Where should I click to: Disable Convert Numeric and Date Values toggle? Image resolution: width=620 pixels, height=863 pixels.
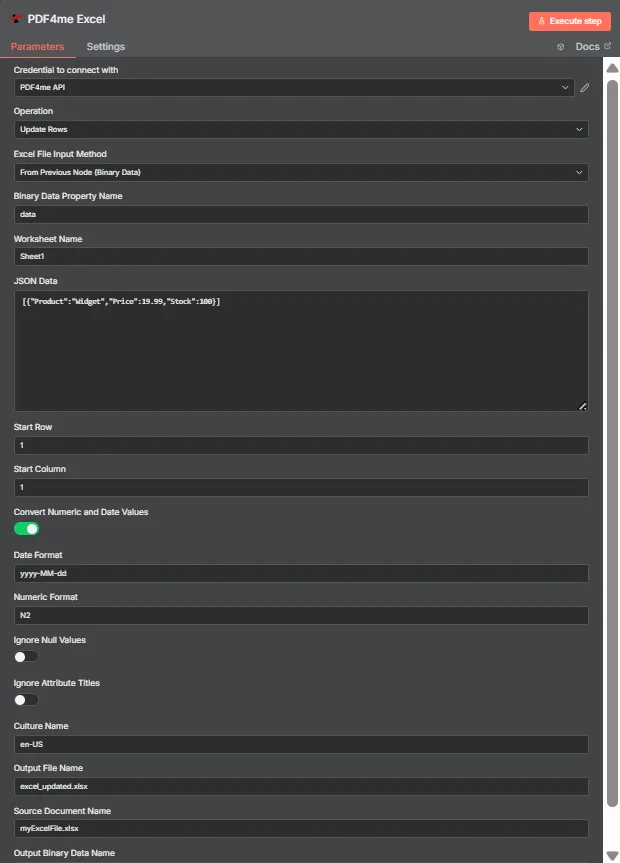26,529
